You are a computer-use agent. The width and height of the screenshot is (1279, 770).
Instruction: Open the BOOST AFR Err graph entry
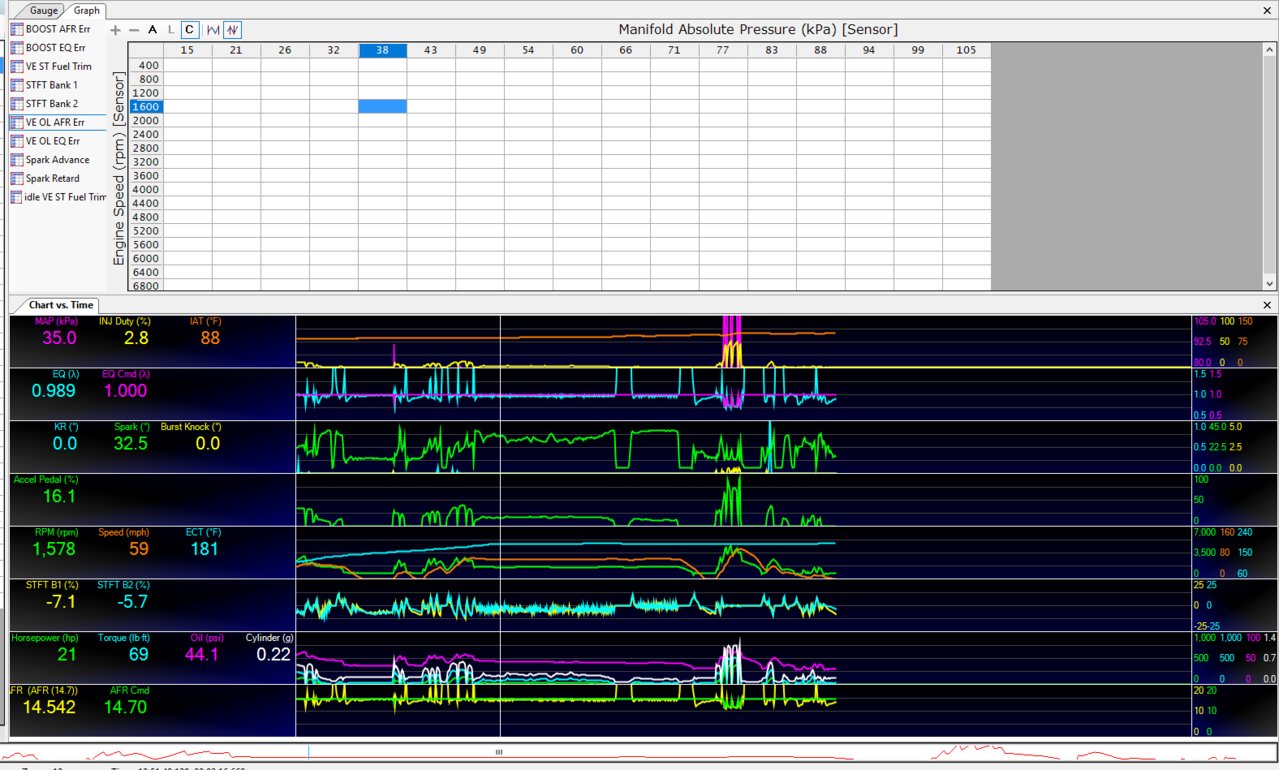coord(58,29)
